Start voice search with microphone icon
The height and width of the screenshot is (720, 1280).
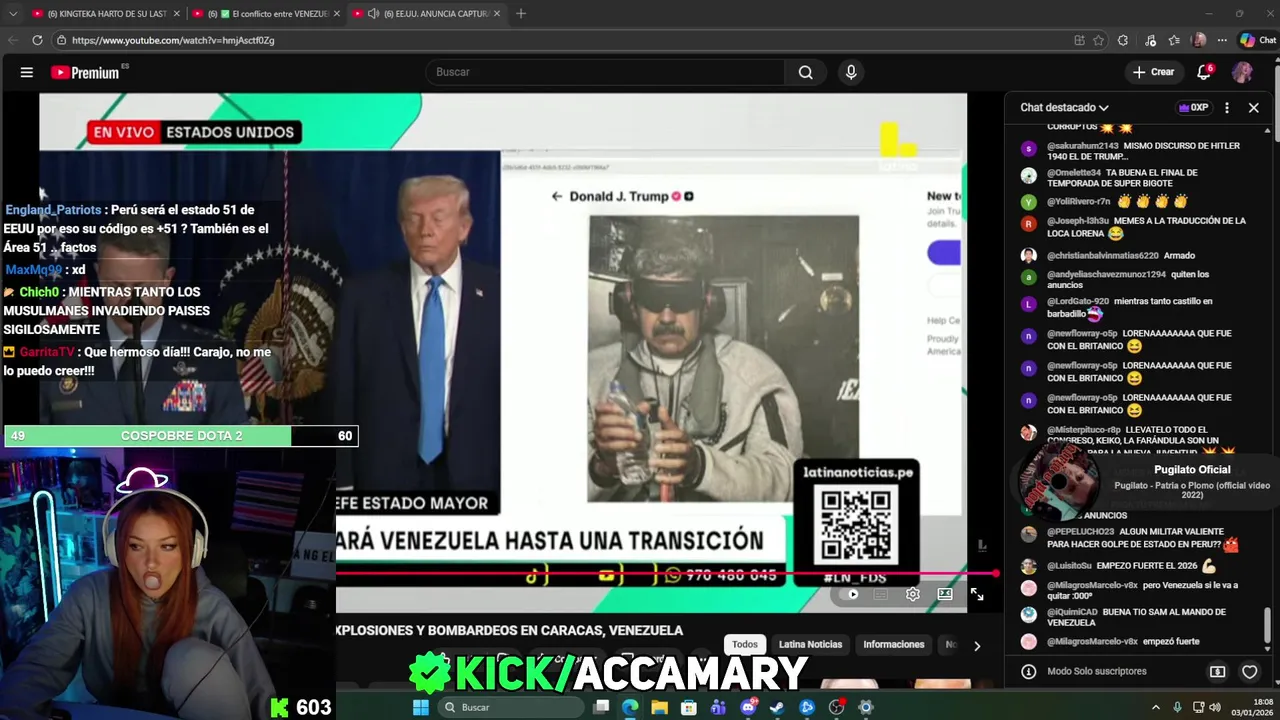coord(851,72)
